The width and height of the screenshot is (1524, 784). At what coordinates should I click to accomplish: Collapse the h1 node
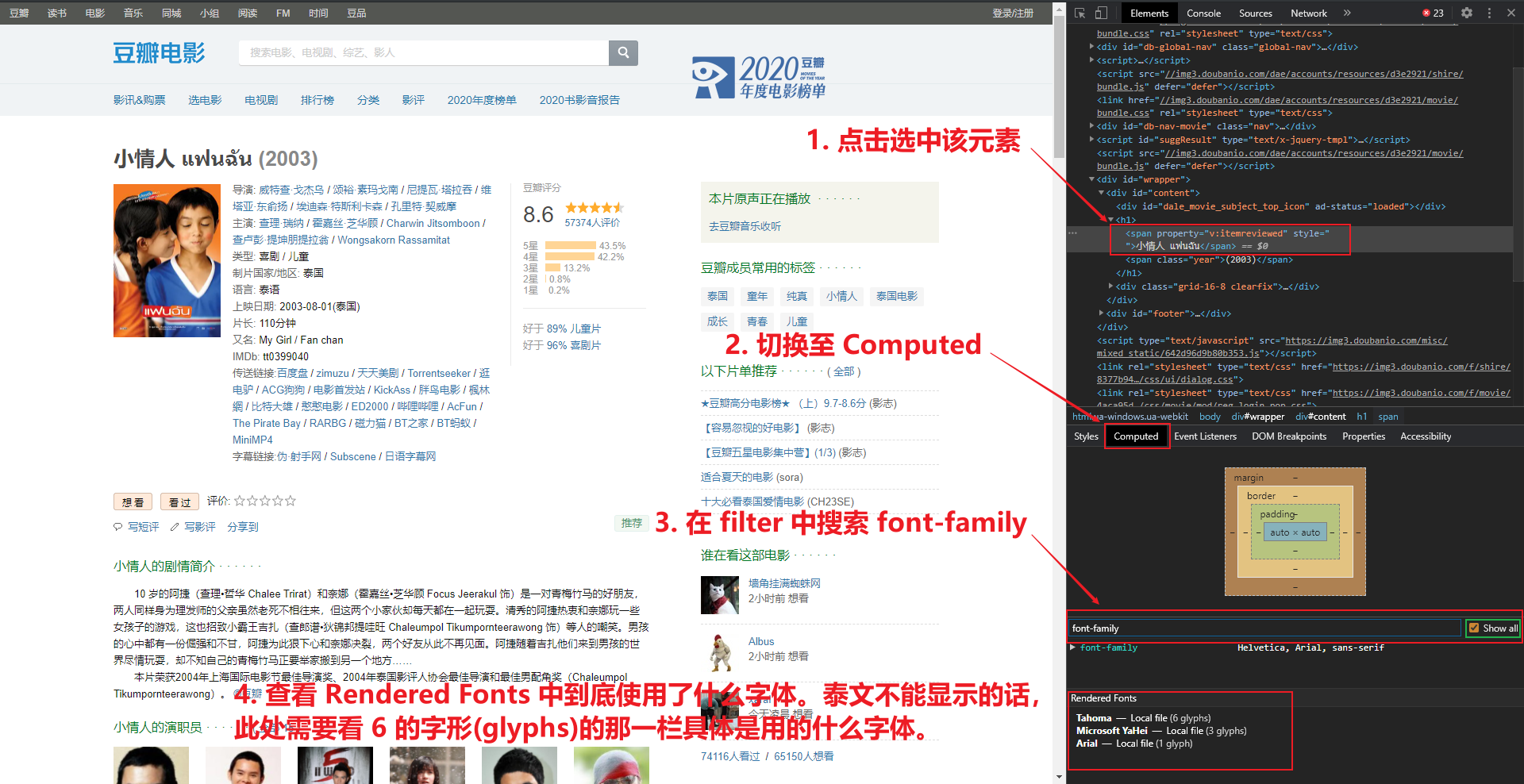click(1111, 220)
